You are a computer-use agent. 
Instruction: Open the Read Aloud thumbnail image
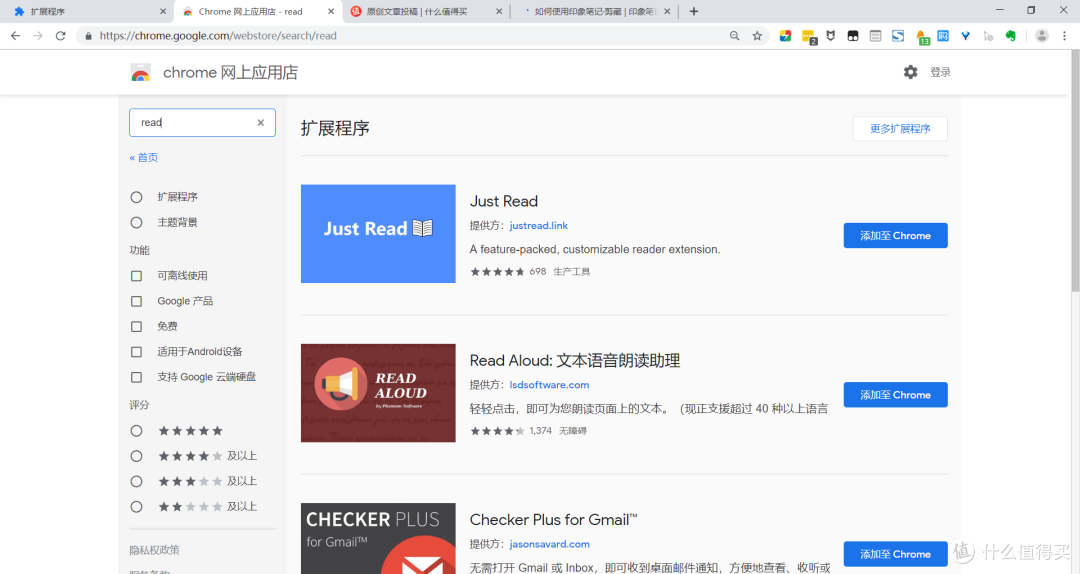(378, 393)
